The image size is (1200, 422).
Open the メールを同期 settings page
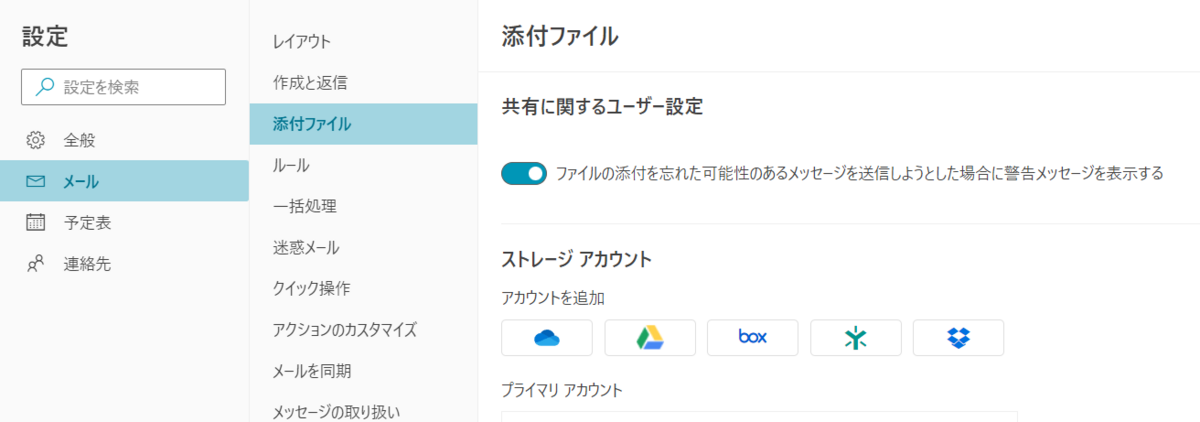[x=363, y=370]
